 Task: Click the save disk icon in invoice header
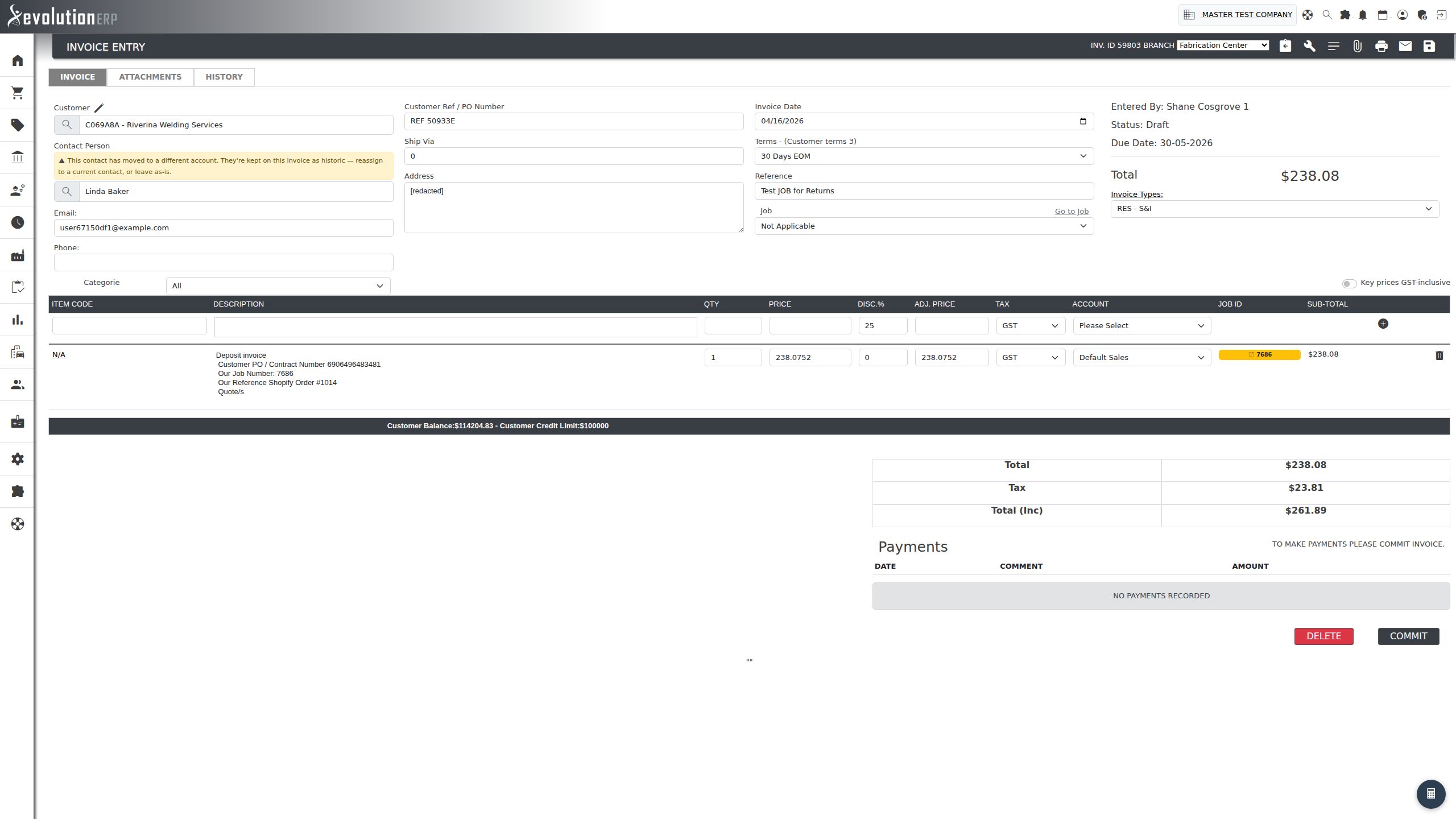coord(1429,46)
